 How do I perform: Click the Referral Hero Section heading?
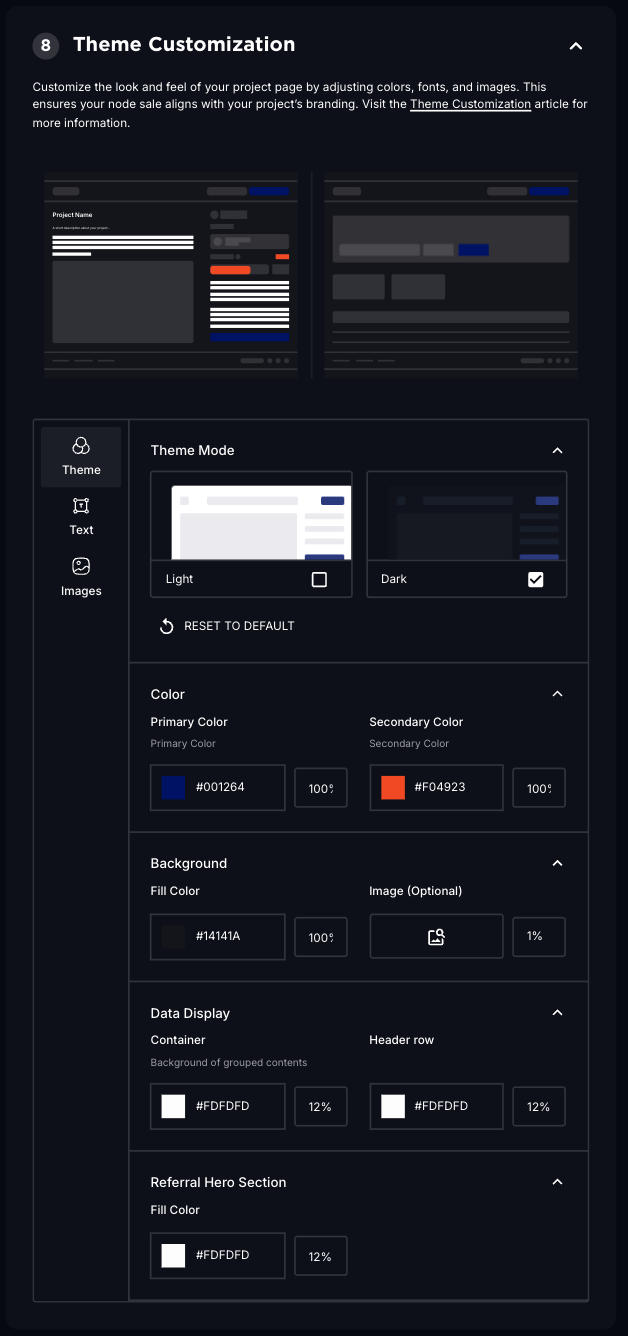(218, 1182)
